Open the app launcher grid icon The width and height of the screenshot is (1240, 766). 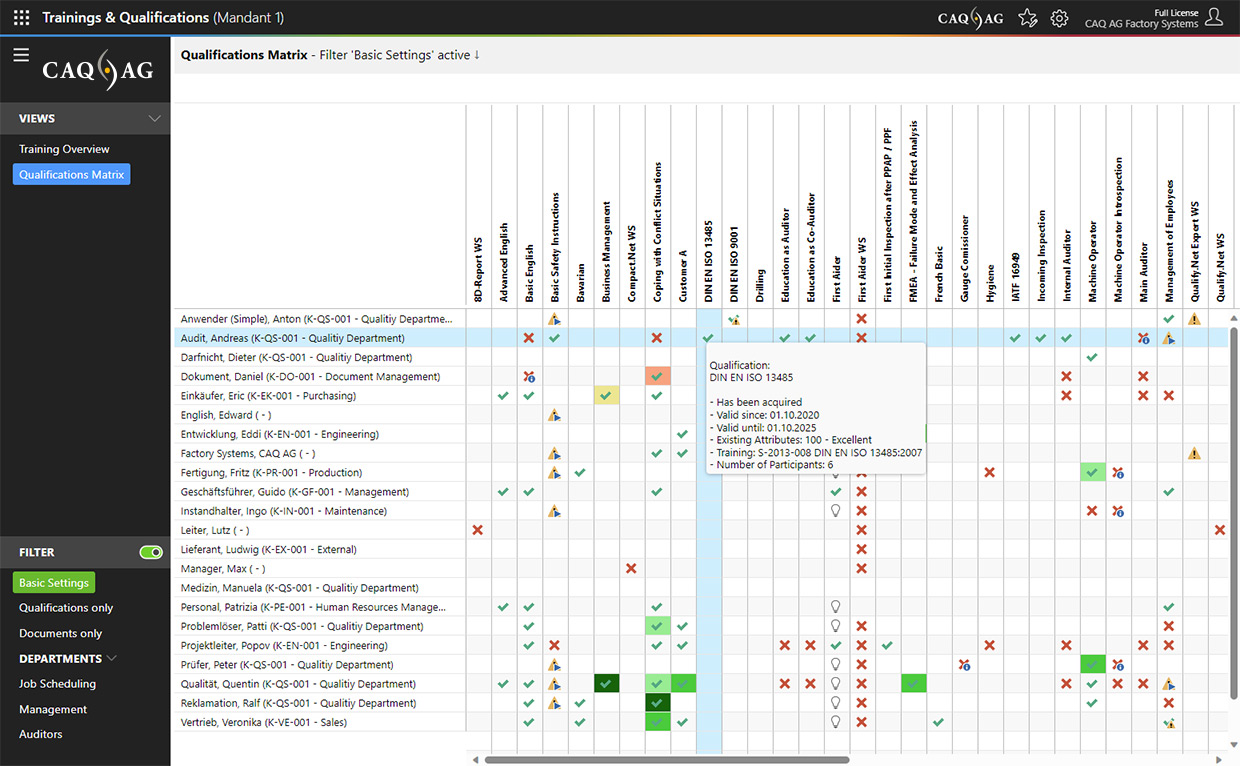pos(21,18)
